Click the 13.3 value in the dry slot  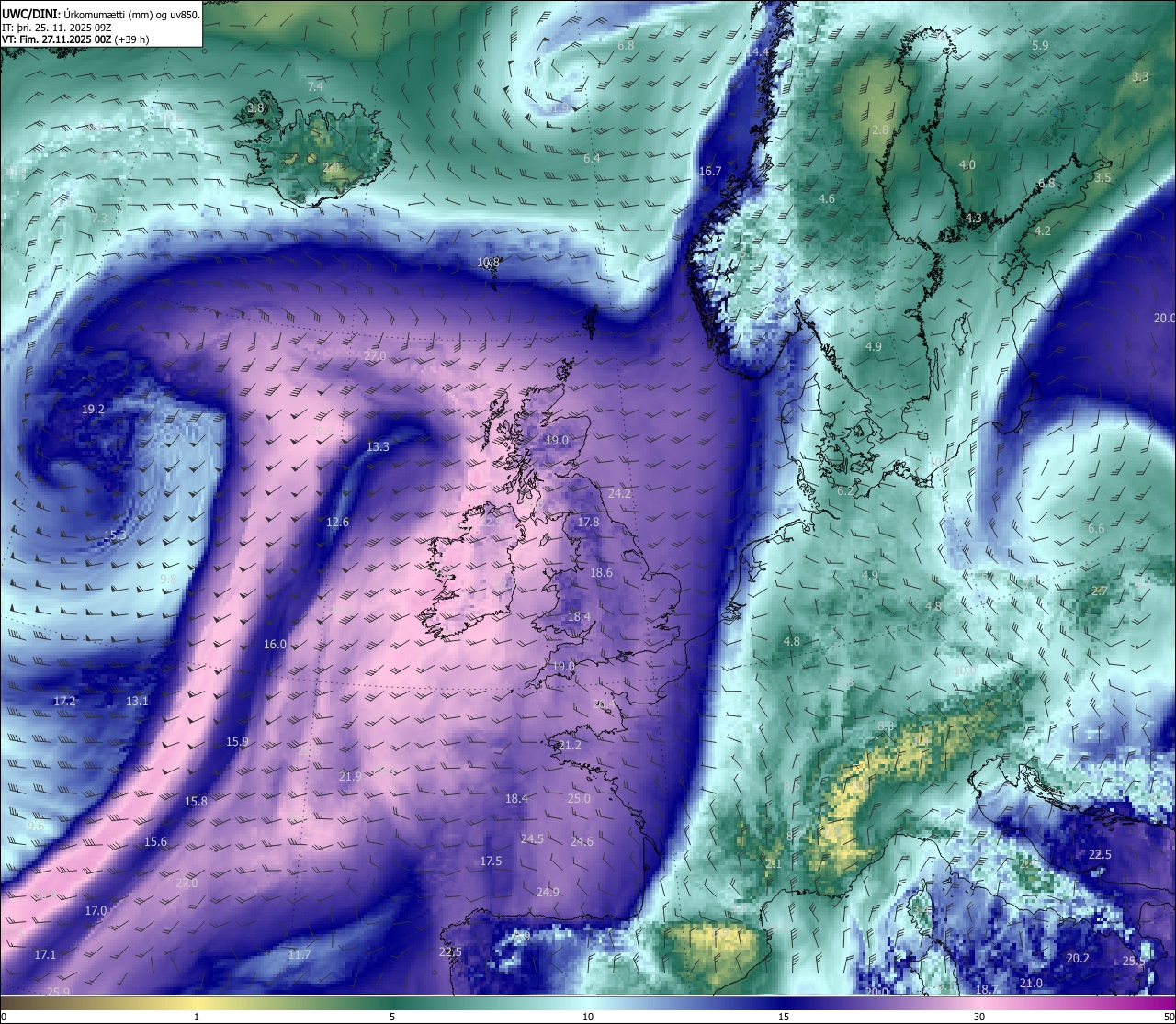pyautogui.click(x=378, y=447)
